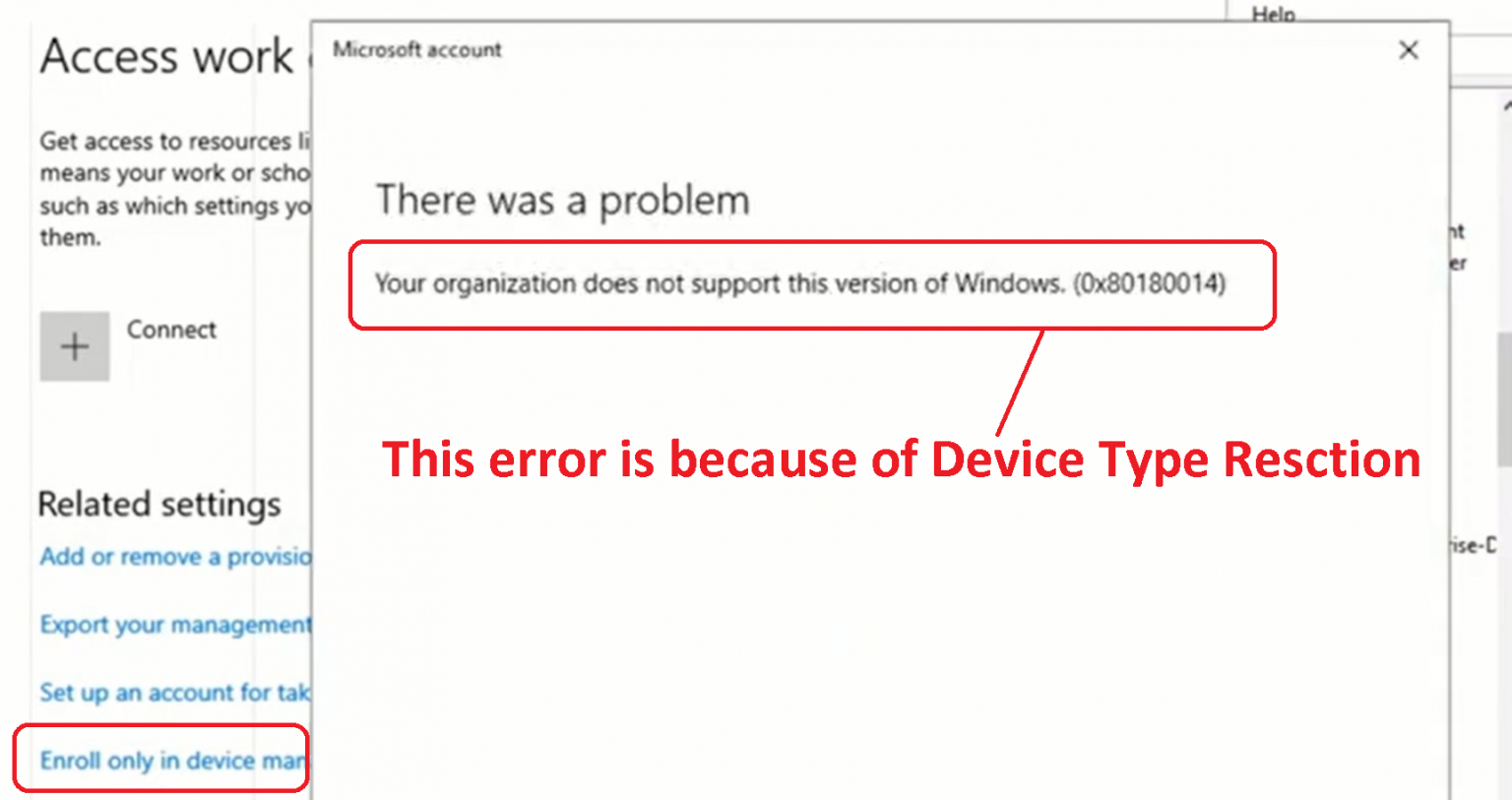Screen dimensions: 1512x800
Task: Click the plus icon beside Connect
Action: (x=75, y=346)
